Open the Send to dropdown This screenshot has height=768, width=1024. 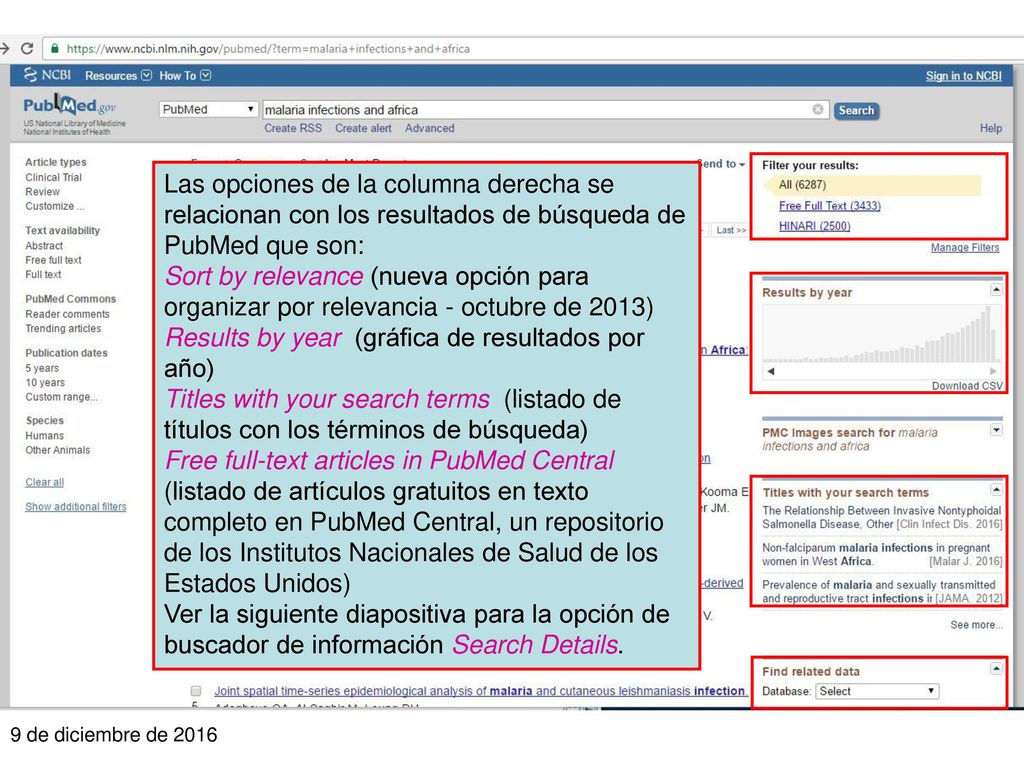(722, 164)
